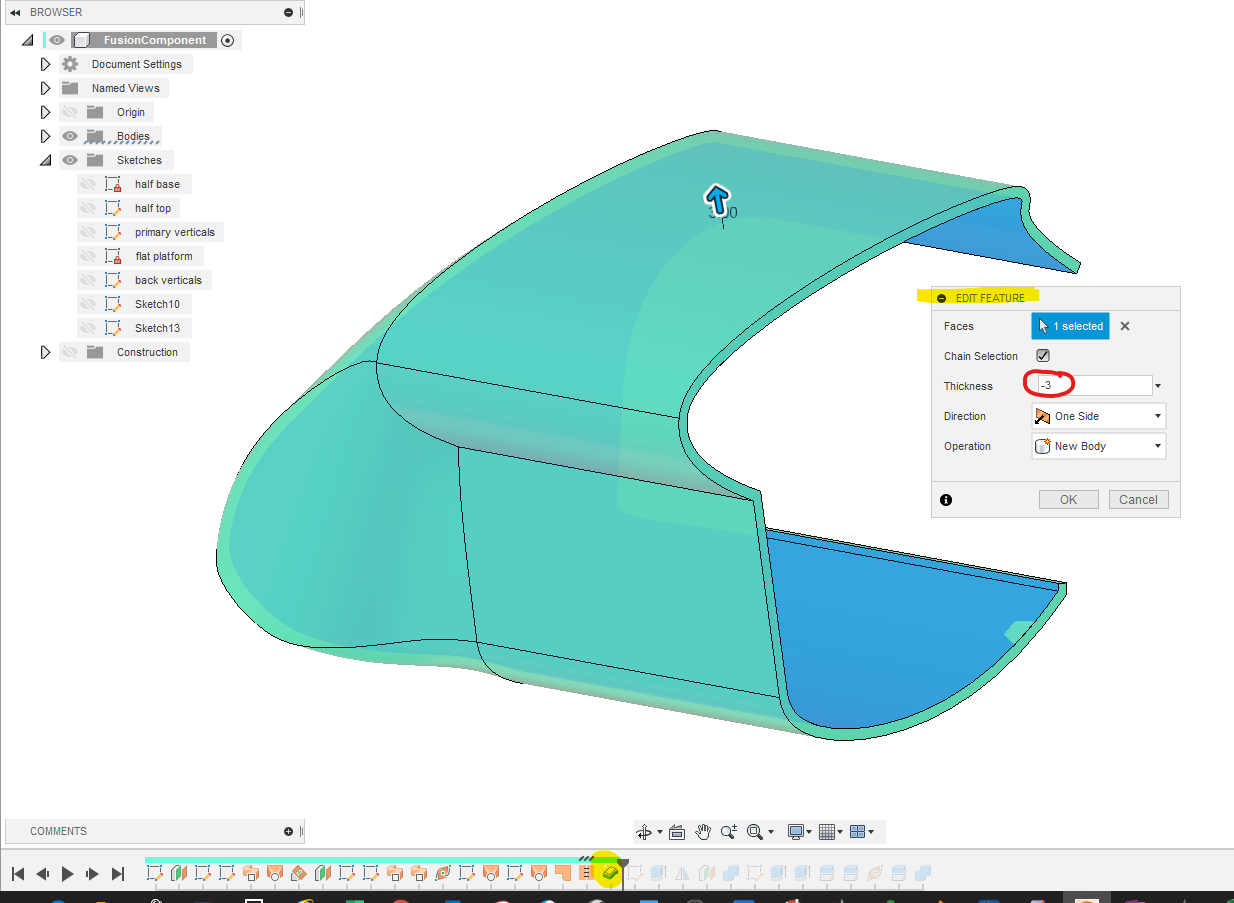Cancel the Edit Feature dialog
This screenshot has height=903, width=1234.
(1138, 499)
